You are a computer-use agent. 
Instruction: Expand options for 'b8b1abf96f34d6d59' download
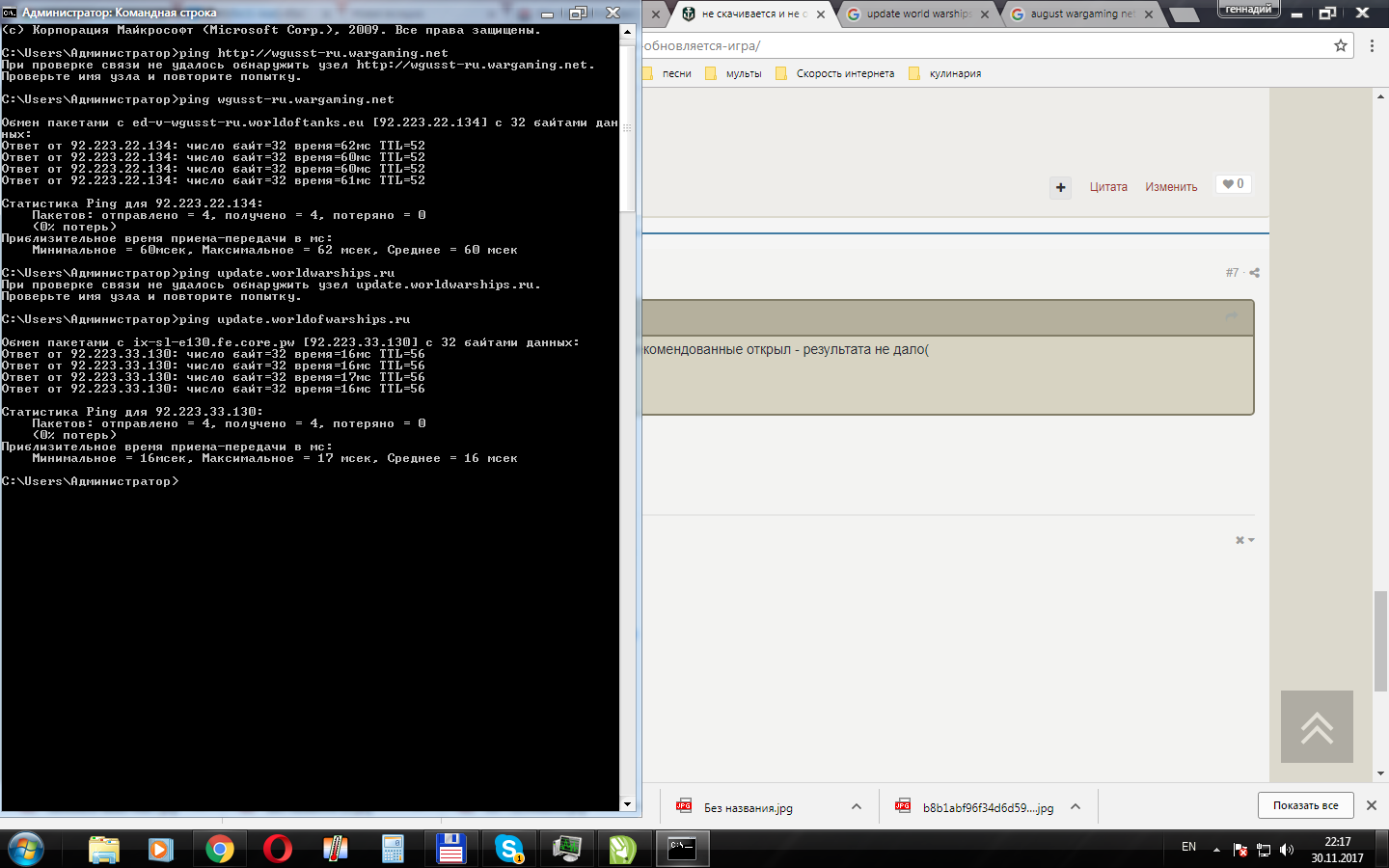1076,806
